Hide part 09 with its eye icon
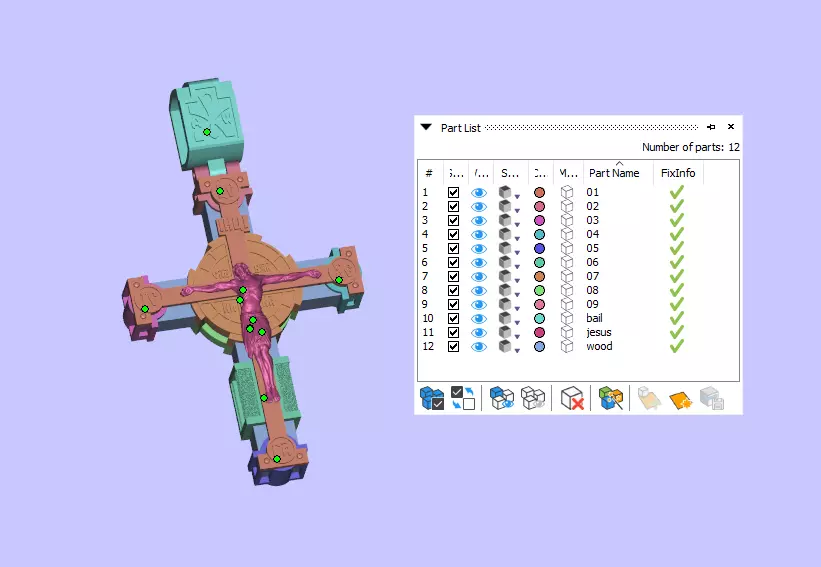Screen dimensions: 821x567 click(x=479, y=305)
